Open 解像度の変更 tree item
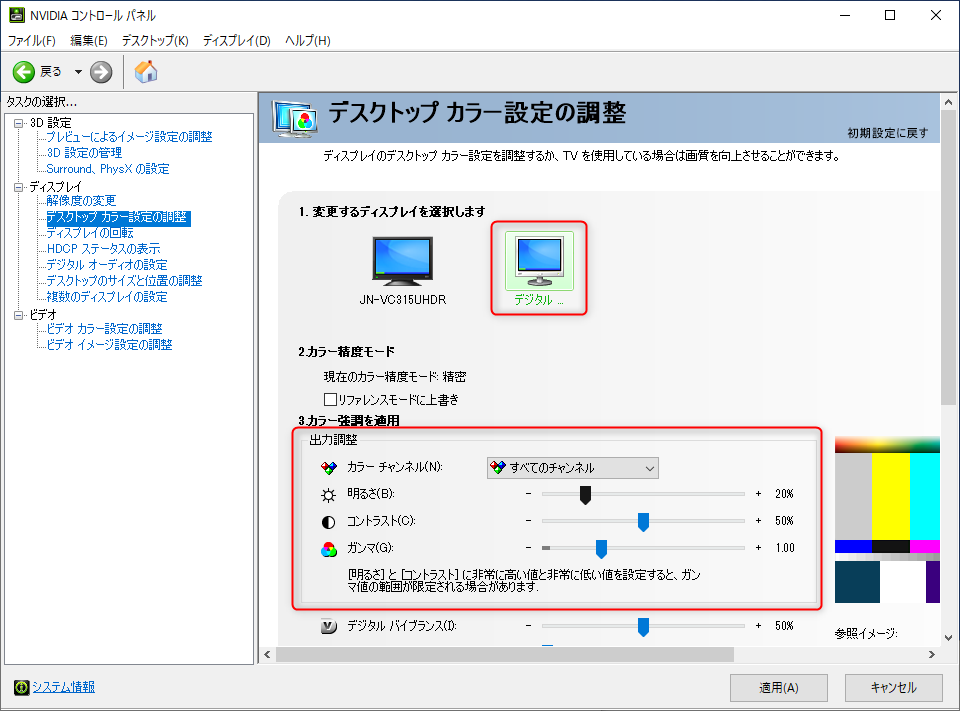960x711 pixels. pos(81,200)
